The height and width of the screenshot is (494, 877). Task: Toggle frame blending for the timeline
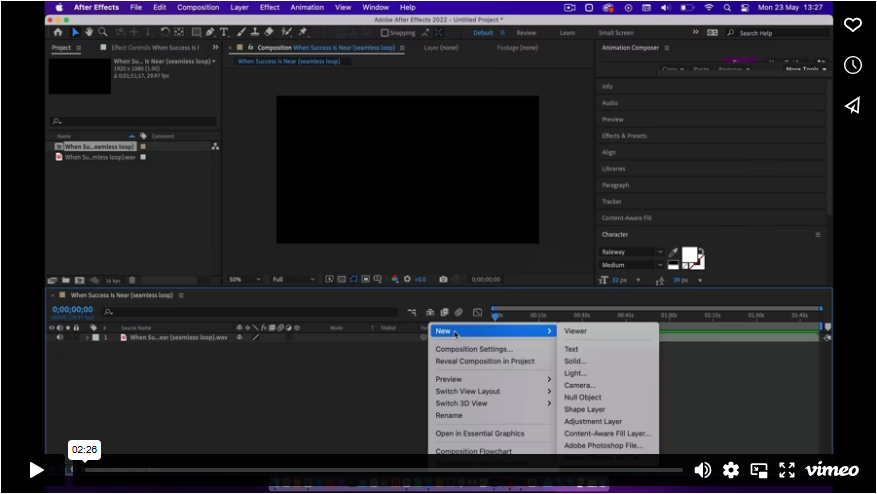[444, 312]
